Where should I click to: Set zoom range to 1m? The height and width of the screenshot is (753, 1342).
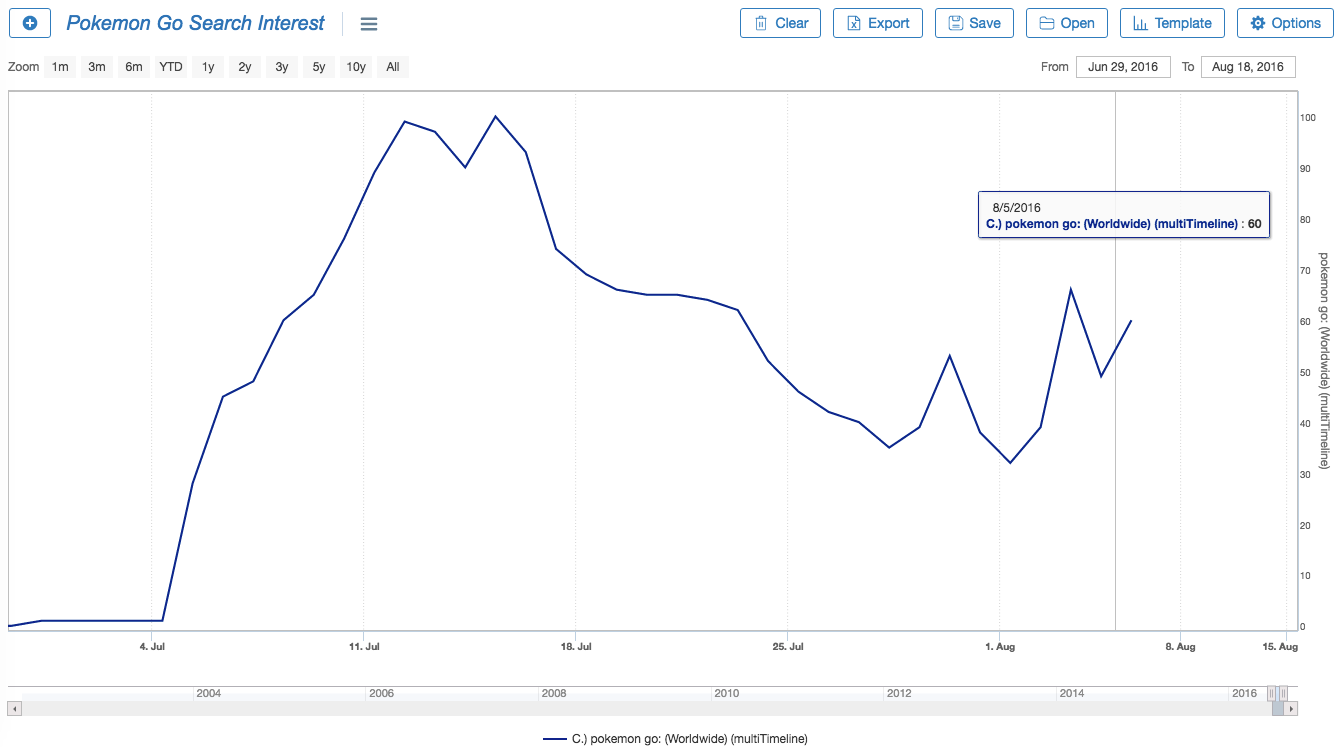tap(60, 67)
